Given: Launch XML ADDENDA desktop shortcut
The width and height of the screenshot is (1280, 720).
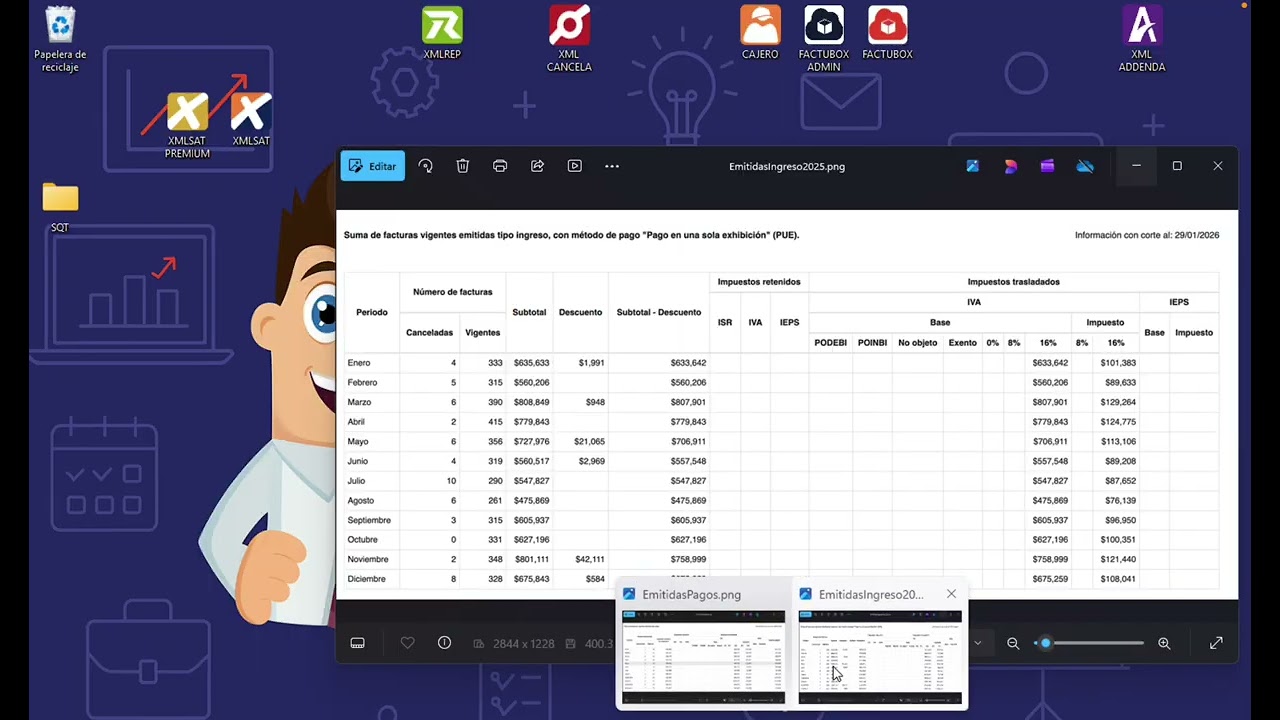Looking at the screenshot, I should (1141, 40).
